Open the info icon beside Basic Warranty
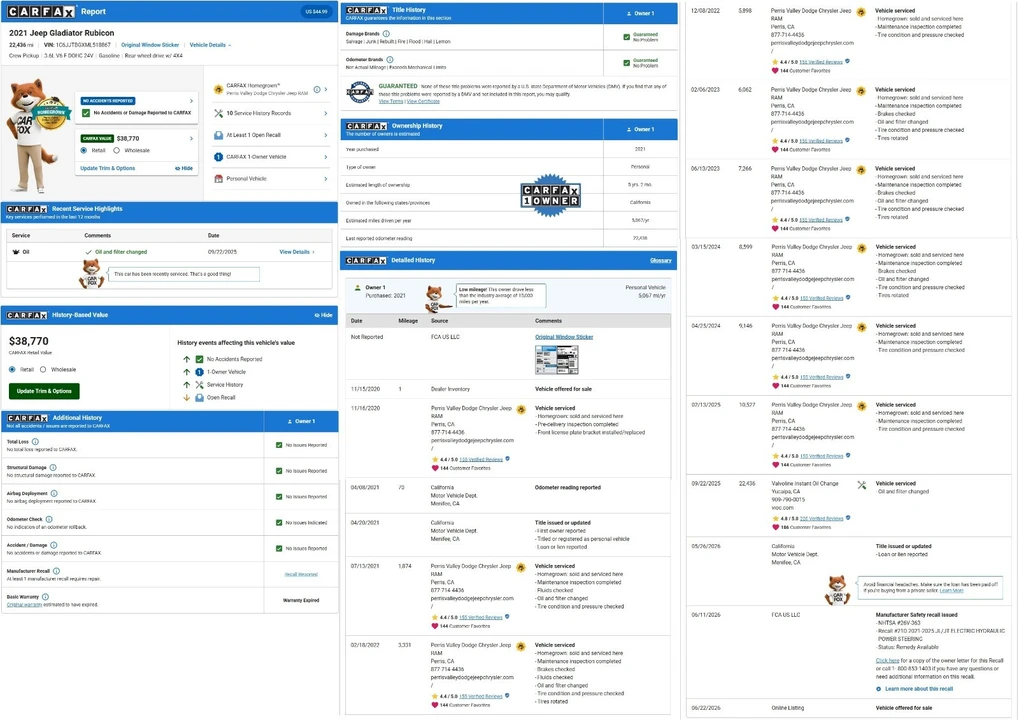The height and width of the screenshot is (720, 1019). click(x=45, y=597)
